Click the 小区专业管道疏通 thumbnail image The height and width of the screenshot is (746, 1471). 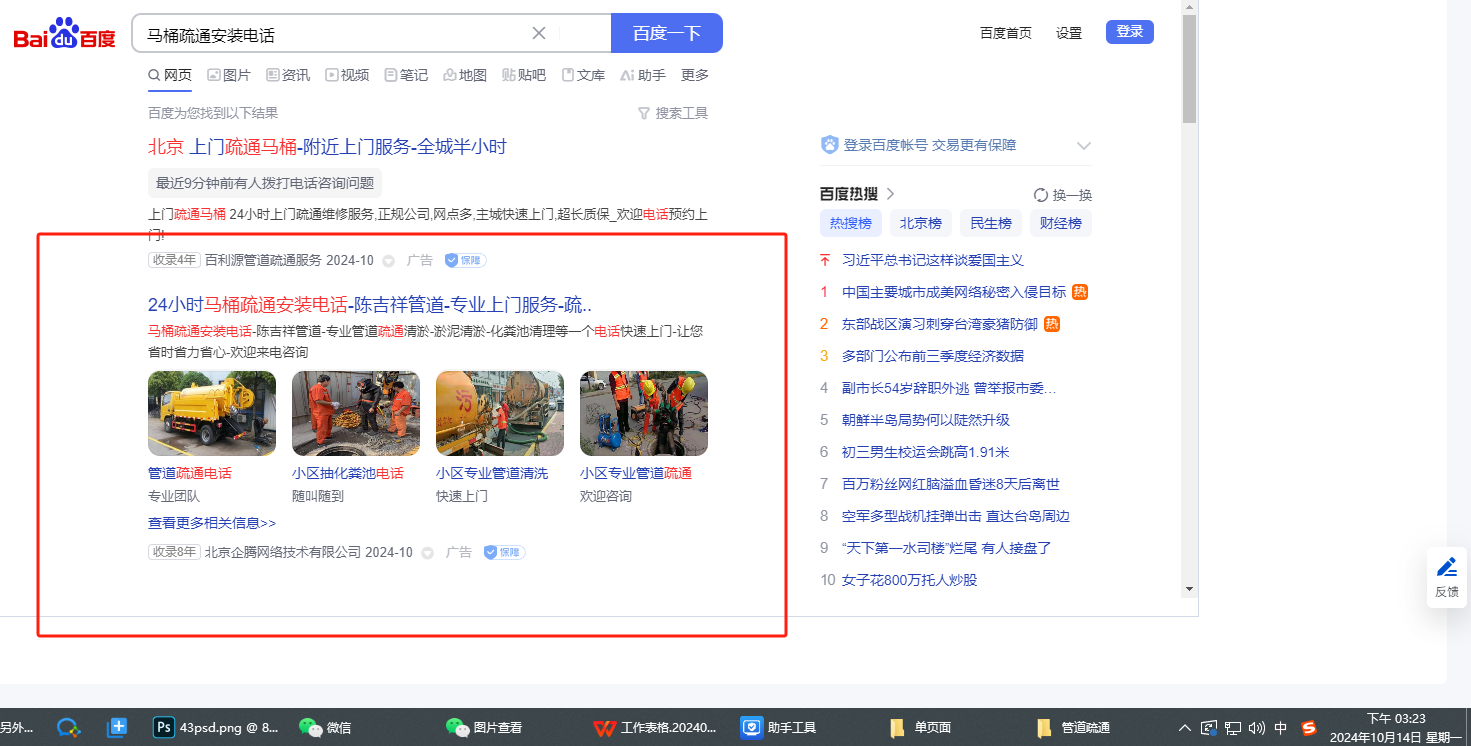(644, 414)
